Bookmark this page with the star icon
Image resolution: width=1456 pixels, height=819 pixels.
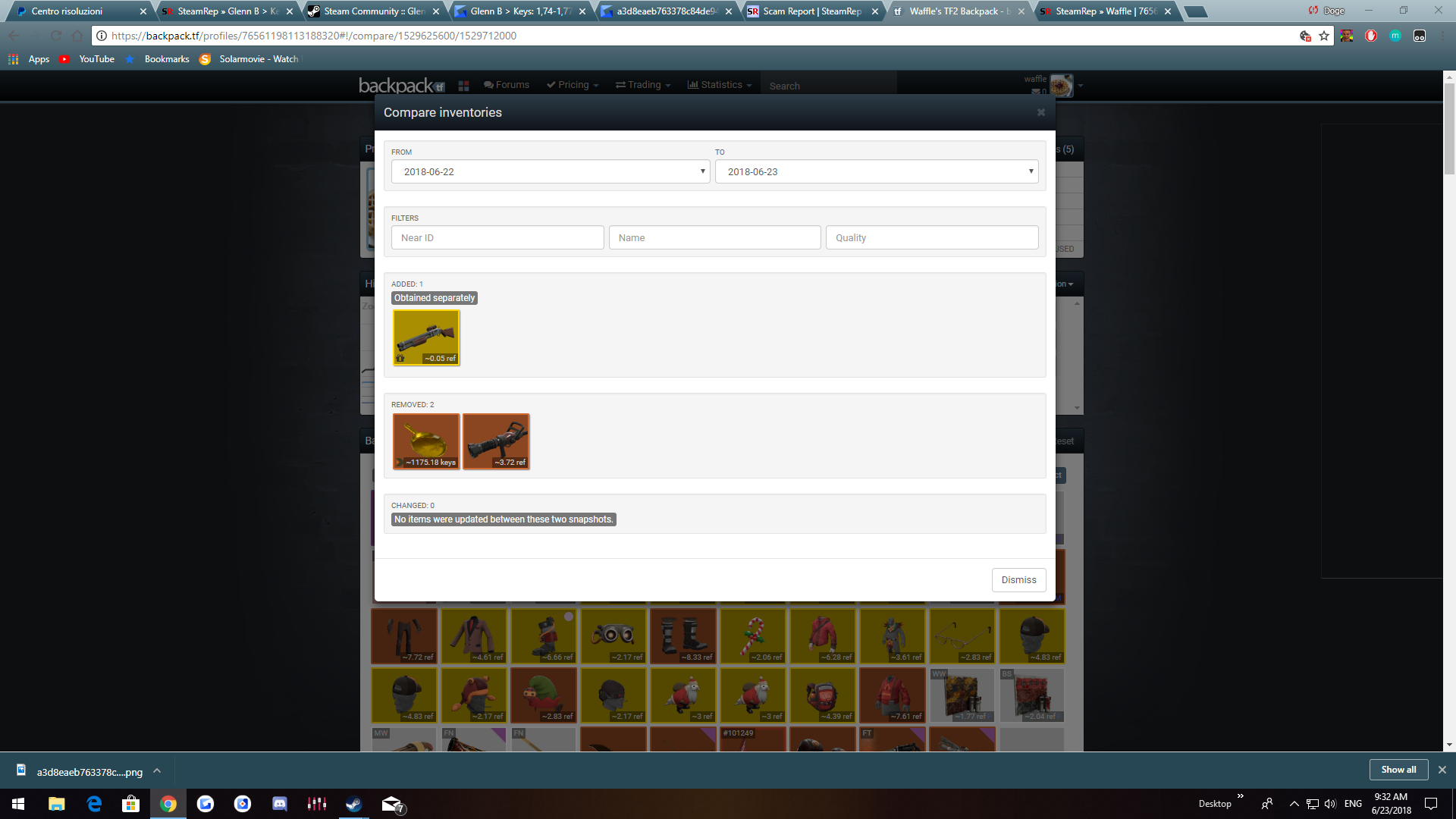[x=1324, y=36]
